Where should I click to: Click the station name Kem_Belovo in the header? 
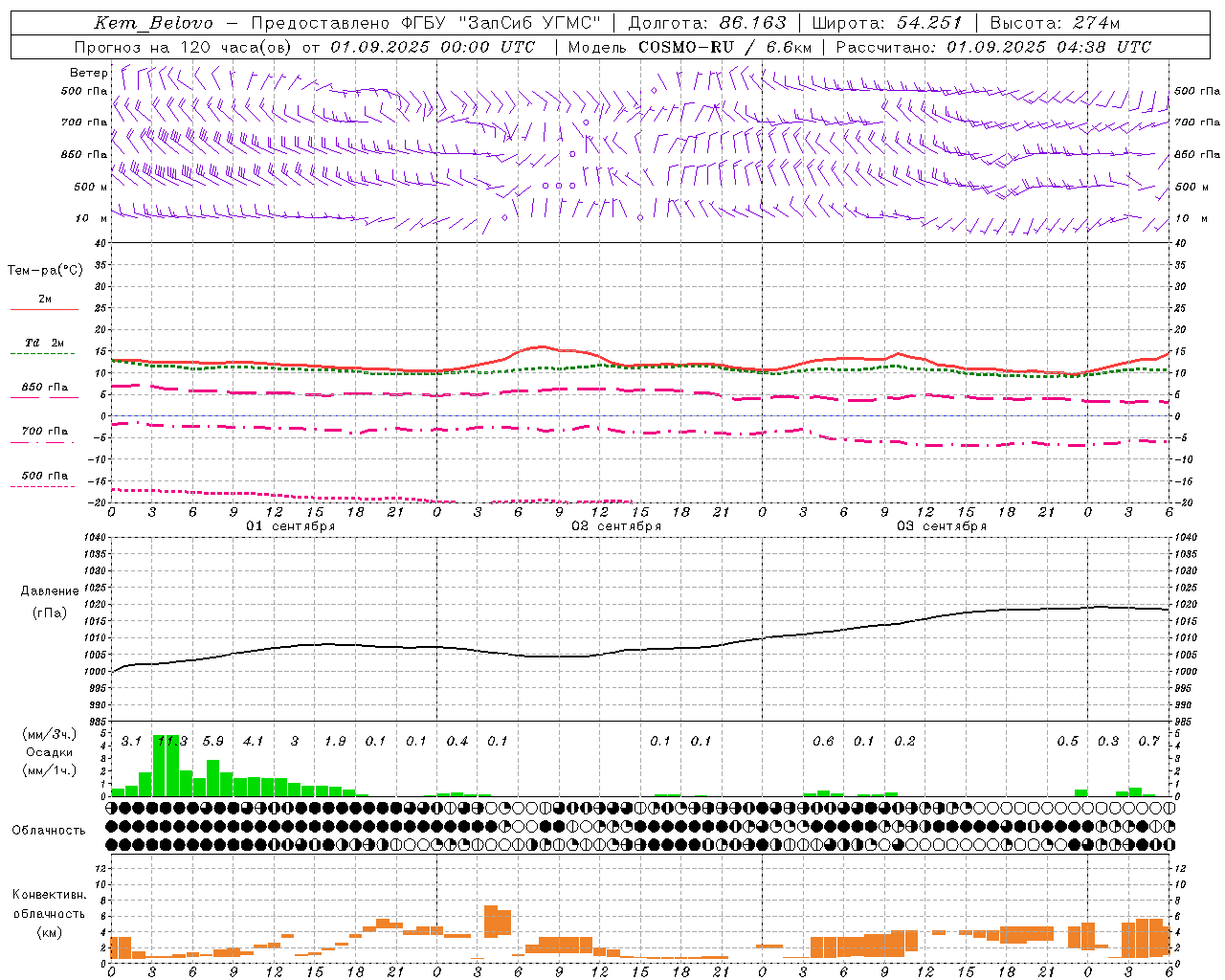point(153,23)
